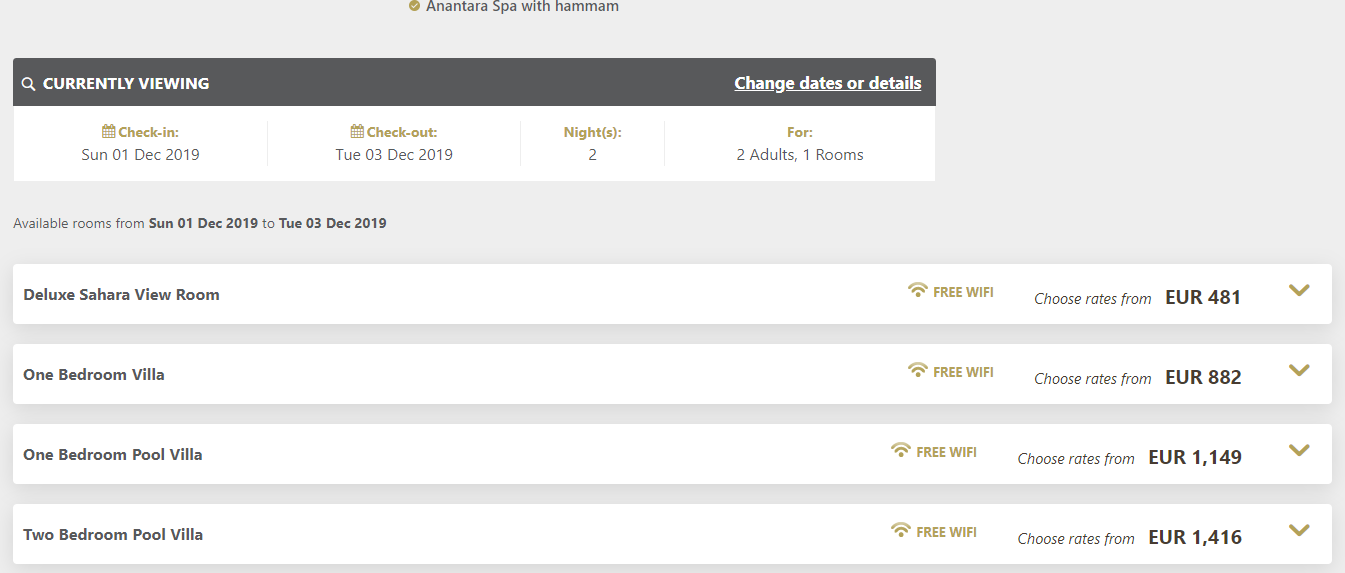The image size is (1345, 573).
Task: Click the WiFi icon for One Bedroom Villa
Action: (918, 371)
